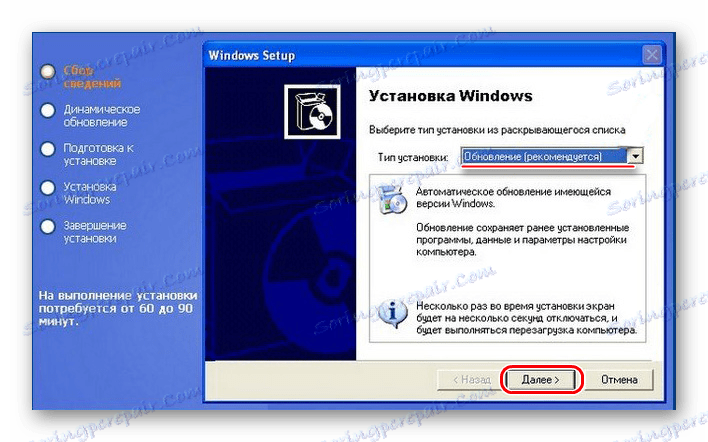Close the Windows Setup dialog
This screenshot has width=708, height=442.
[x=652, y=56]
